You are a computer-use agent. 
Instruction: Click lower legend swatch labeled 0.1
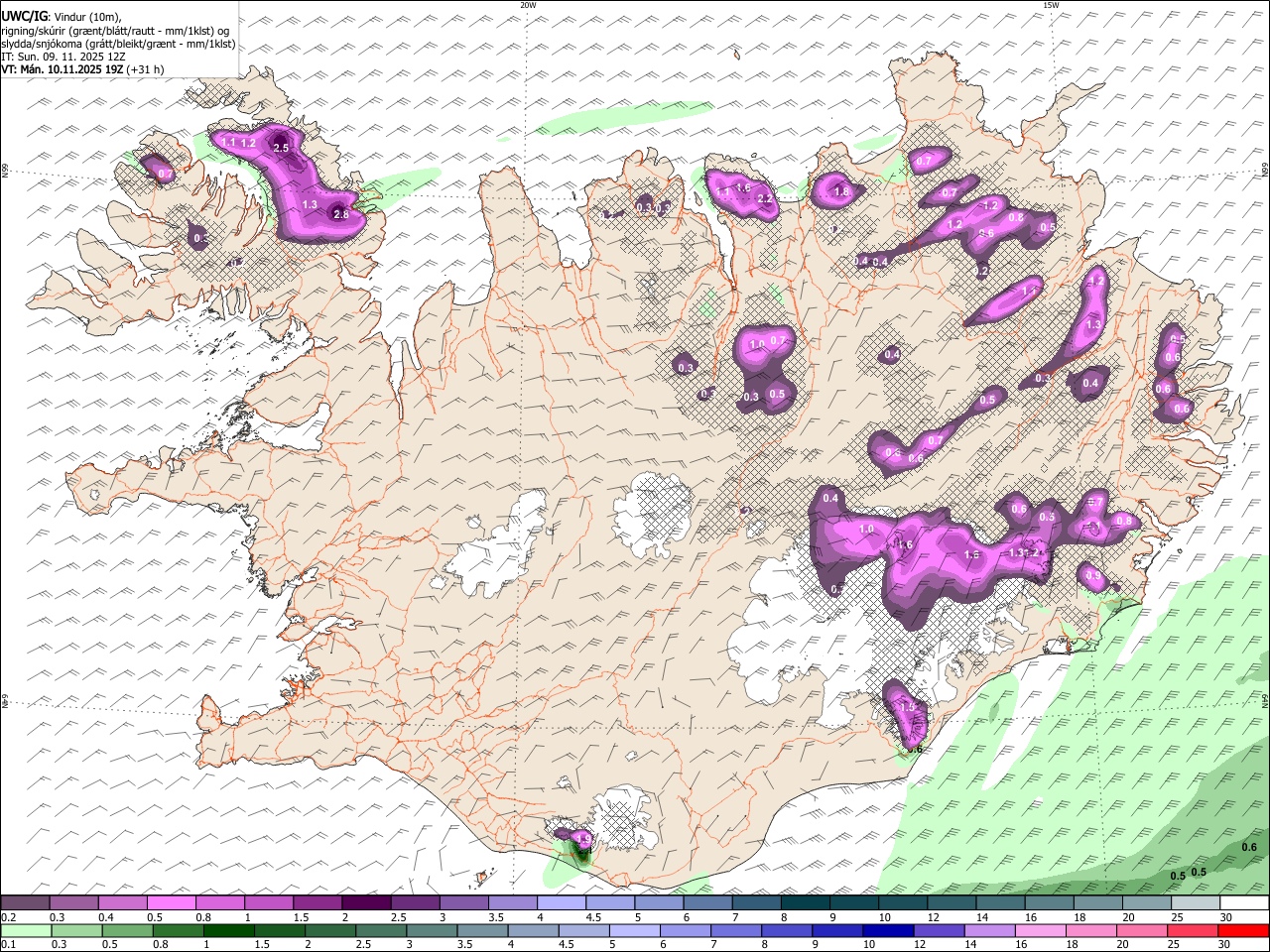pyautogui.click(x=26, y=931)
